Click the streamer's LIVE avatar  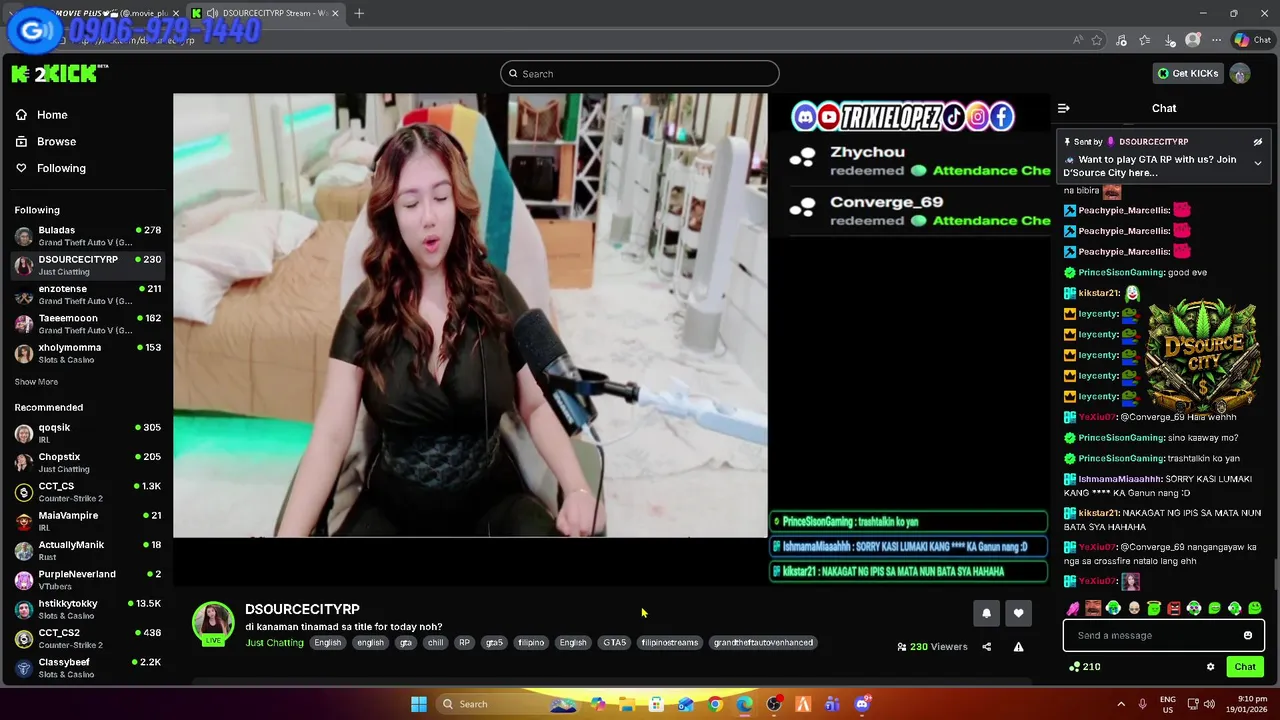pyautogui.click(x=213, y=623)
